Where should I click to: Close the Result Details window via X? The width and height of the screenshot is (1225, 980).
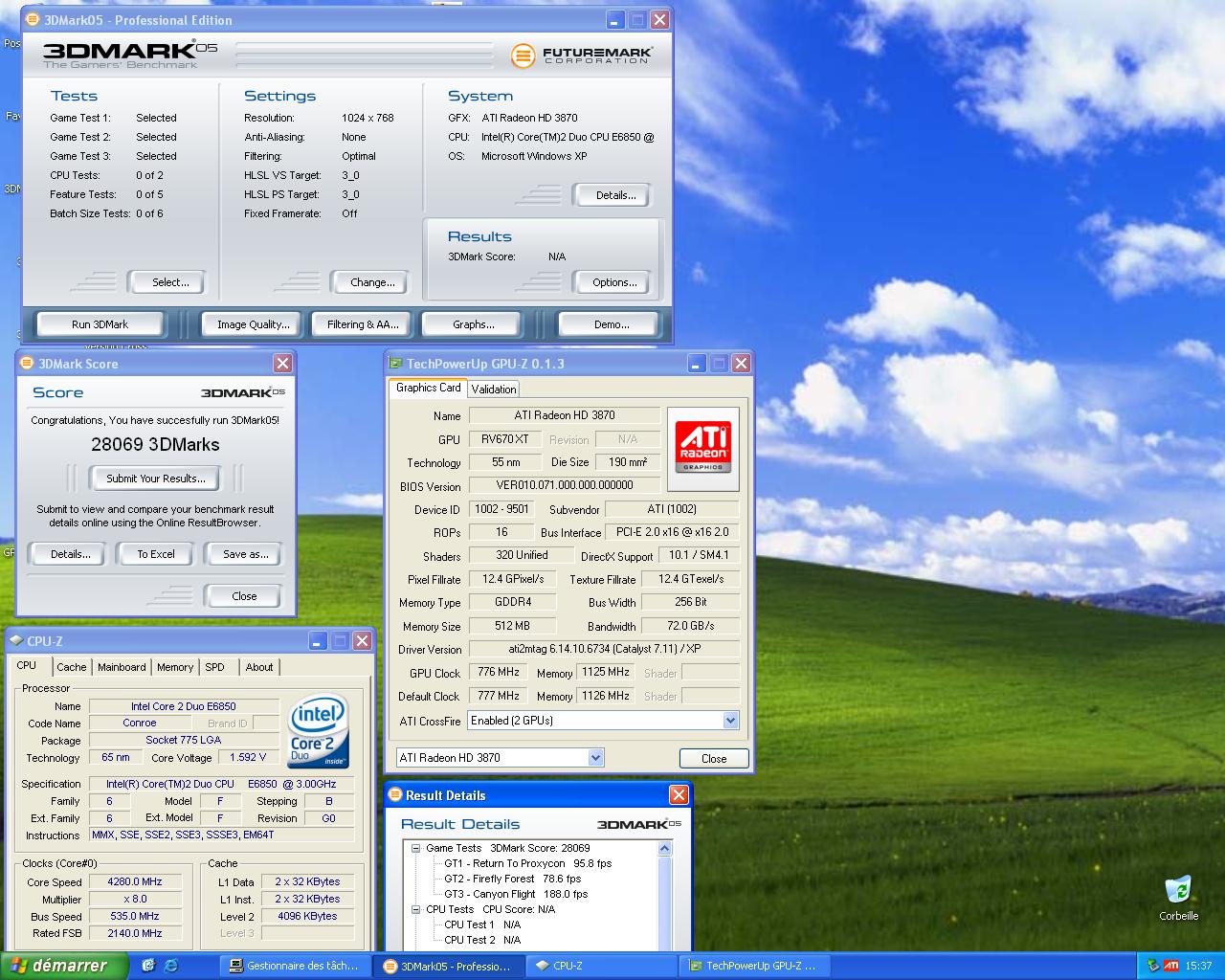[x=679, y=795]
